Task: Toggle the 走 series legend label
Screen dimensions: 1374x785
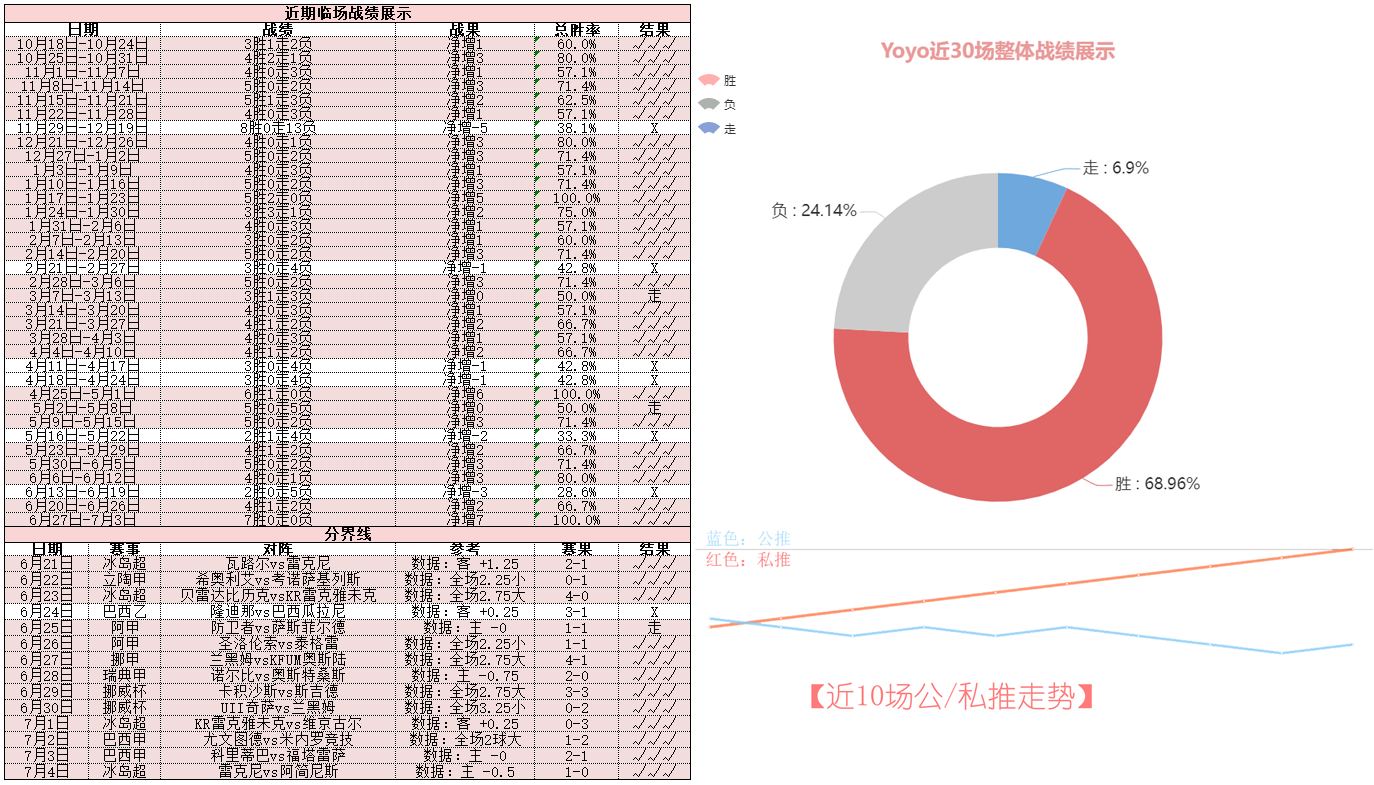Action: (730, 129)
